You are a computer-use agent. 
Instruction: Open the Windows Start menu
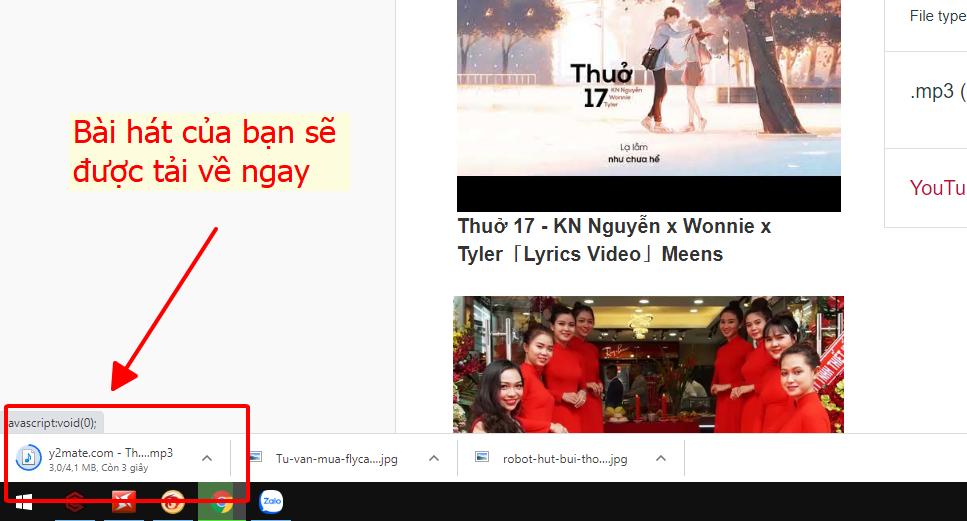coord(22,502)
